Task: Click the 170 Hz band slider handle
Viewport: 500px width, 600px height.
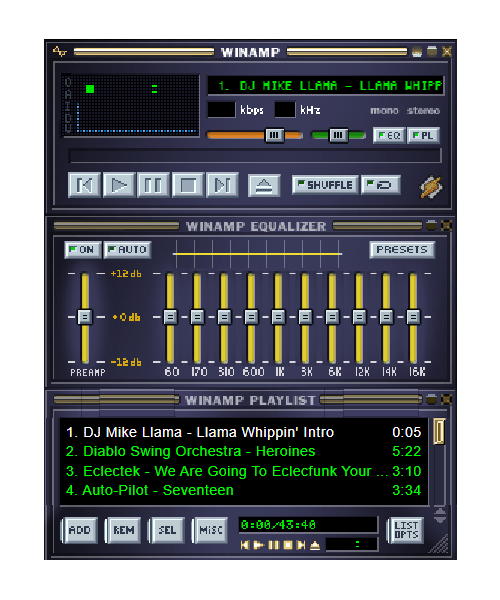Action: pos(197,317)
